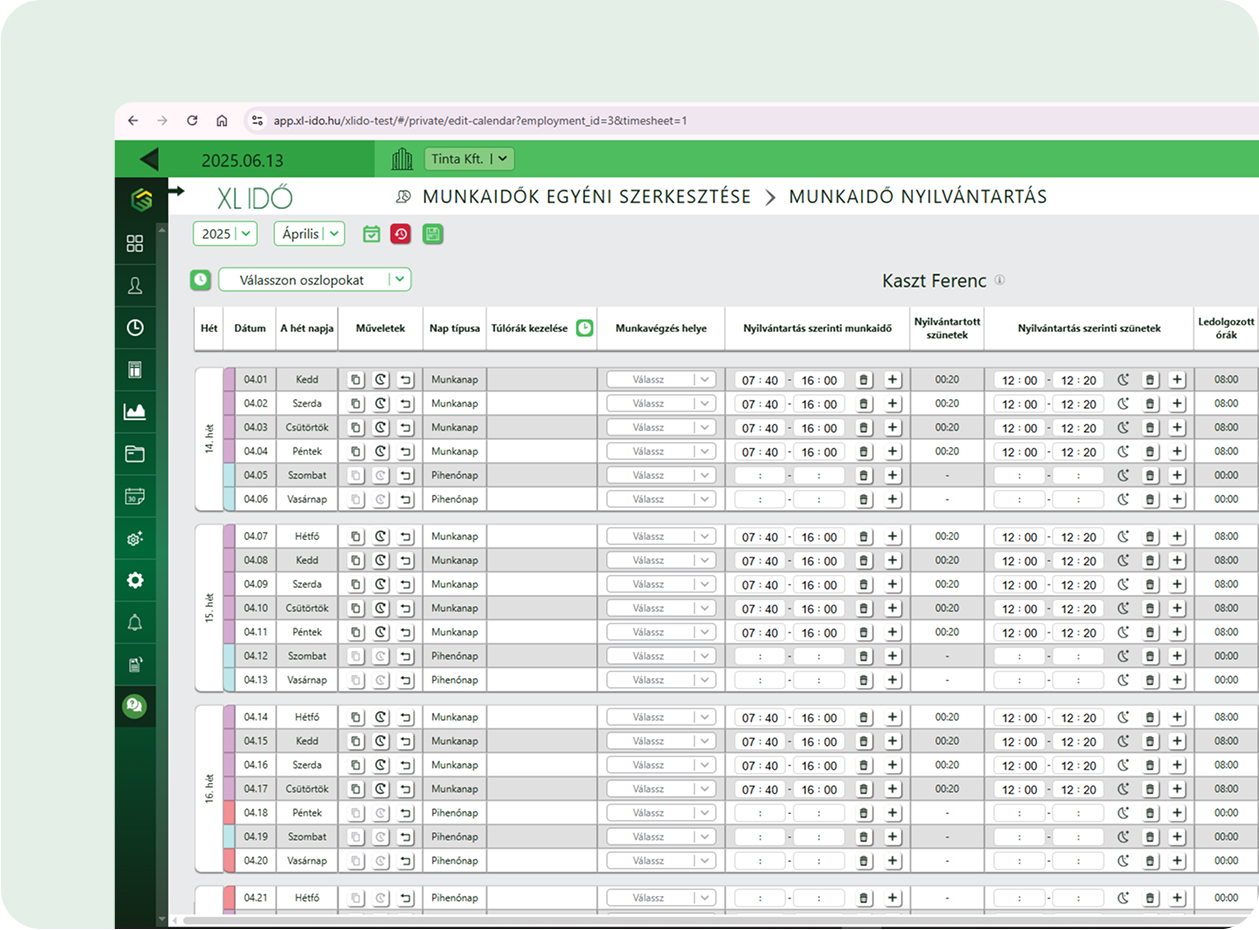Open the table layout icon in sidebar

pyautogui.click(x=135, y=369)
